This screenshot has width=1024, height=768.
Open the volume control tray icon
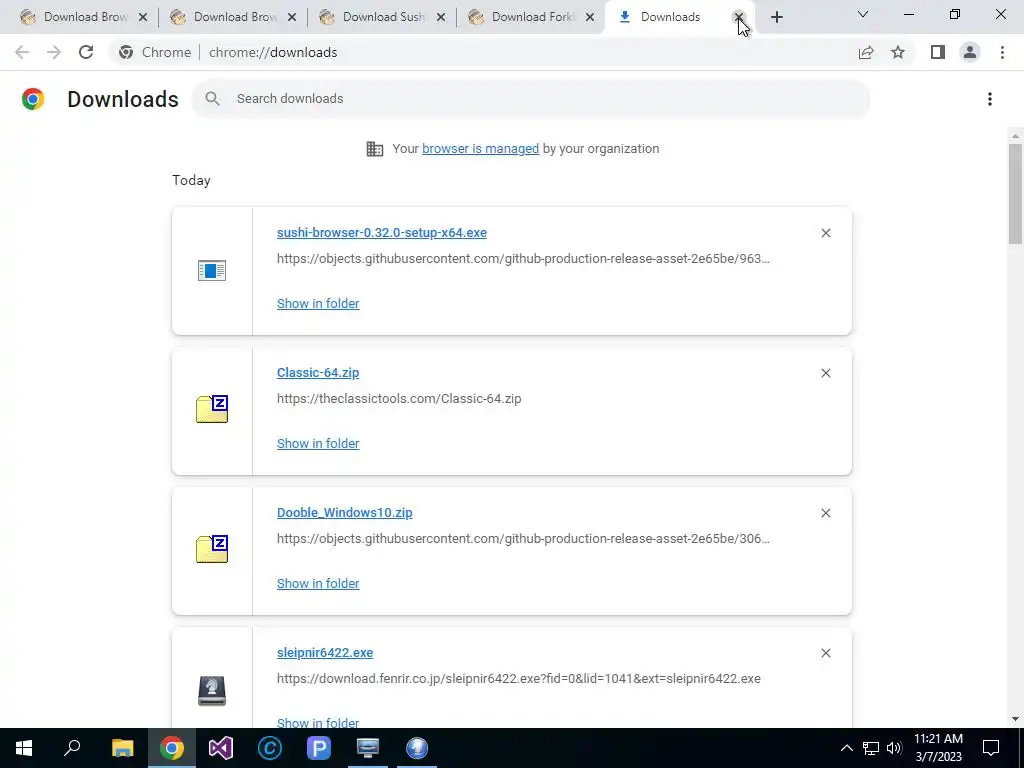tap(894, 748)
